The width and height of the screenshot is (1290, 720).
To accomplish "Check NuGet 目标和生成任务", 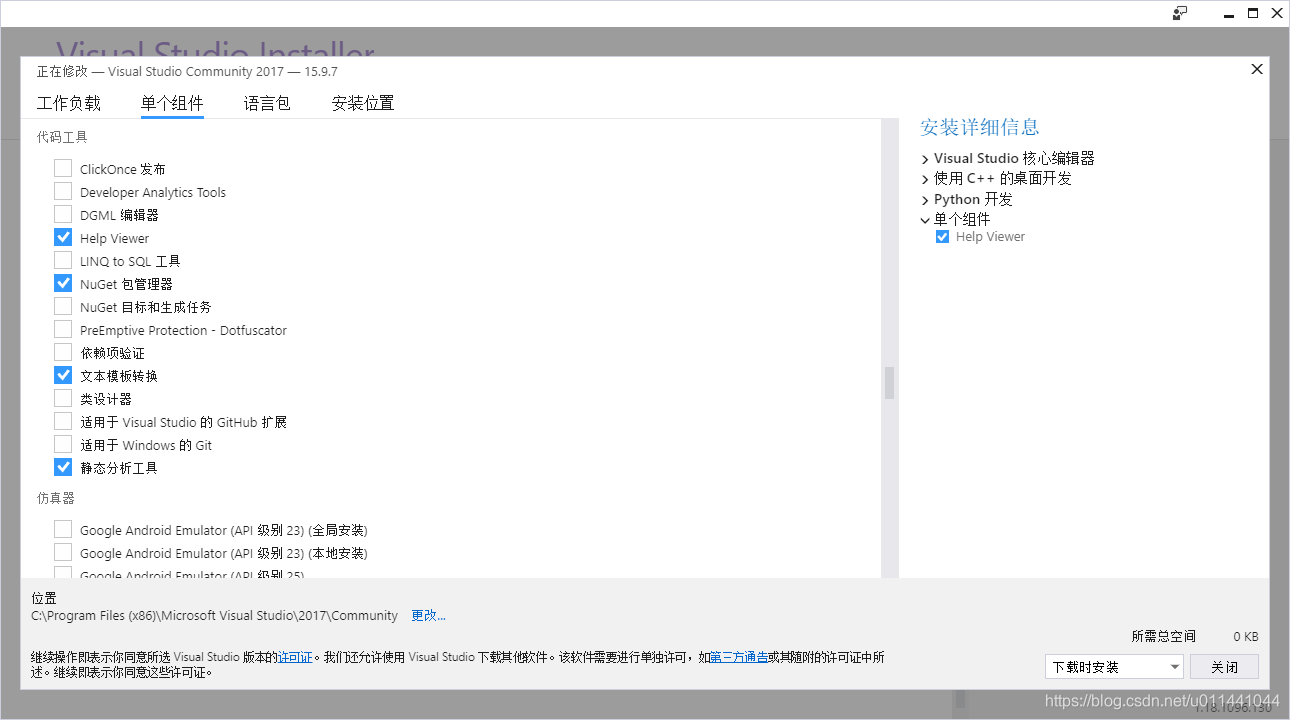I will pyautogui.click(x=63, y=306).
